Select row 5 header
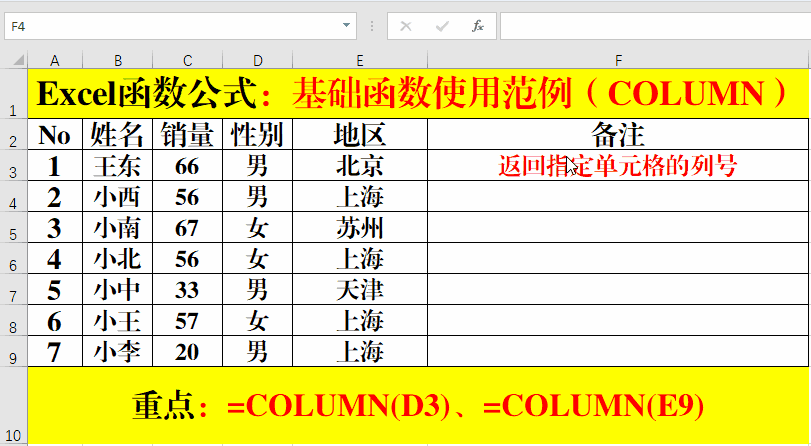This screenshot has width=811, height=446. [x=13, y=228]
